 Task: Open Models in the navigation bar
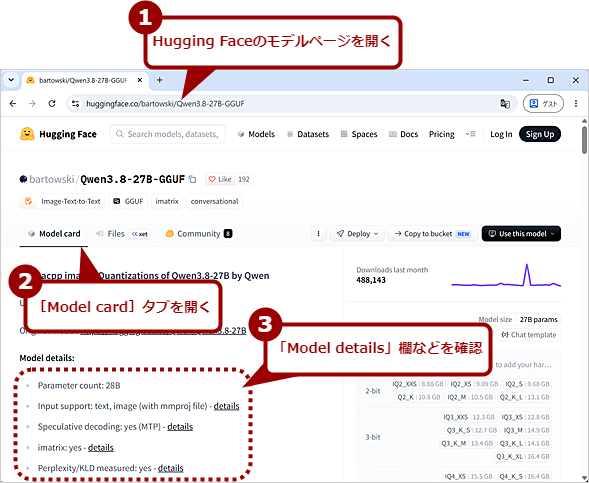[257, 134]
